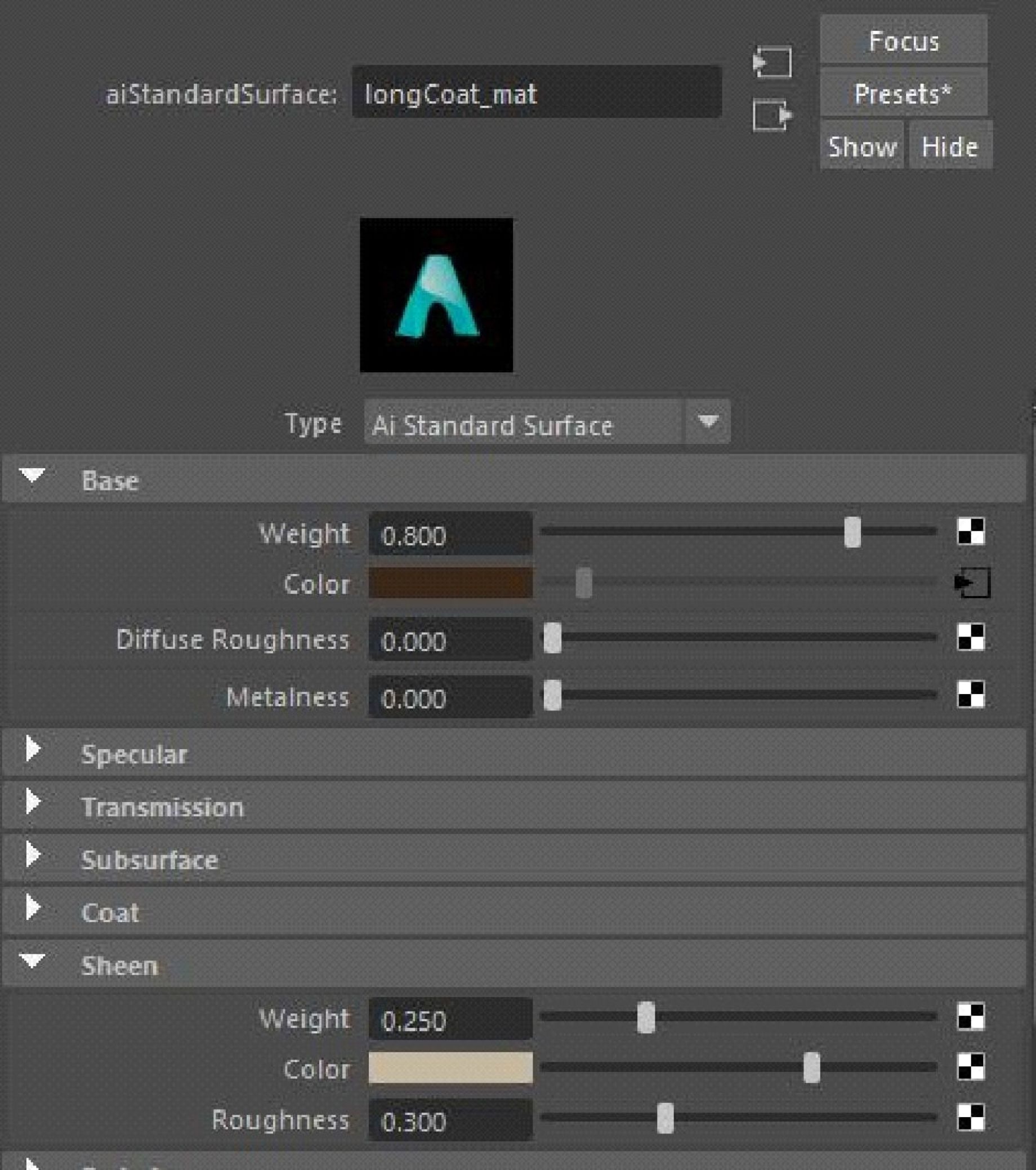Open the Presets* button
1036x1170 pixels.
[x=904, y=93]
